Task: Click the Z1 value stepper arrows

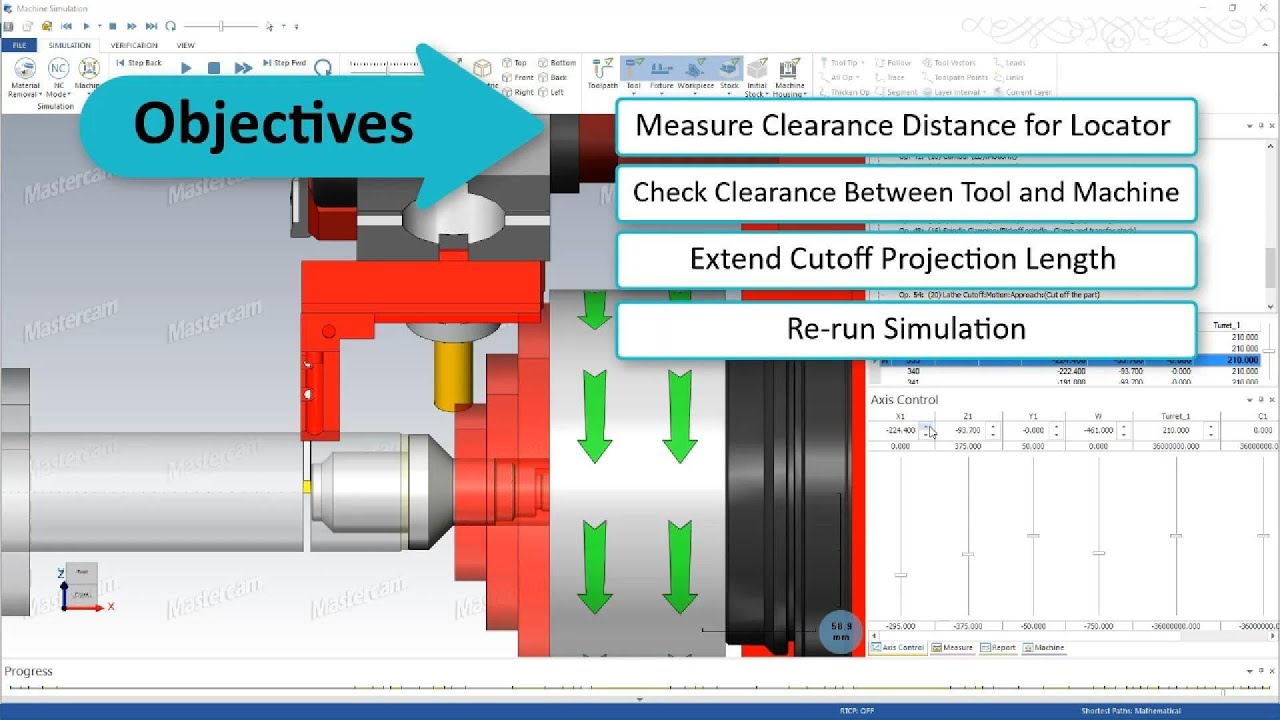Action: [x=992, y=431]
